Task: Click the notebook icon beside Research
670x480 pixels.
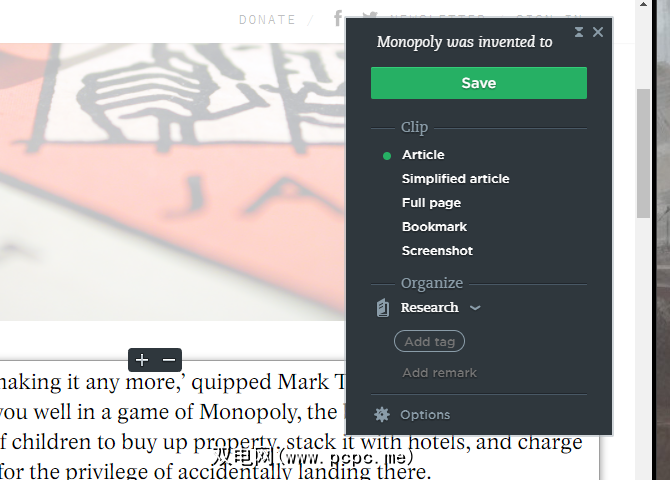Action: pos(382,308)
